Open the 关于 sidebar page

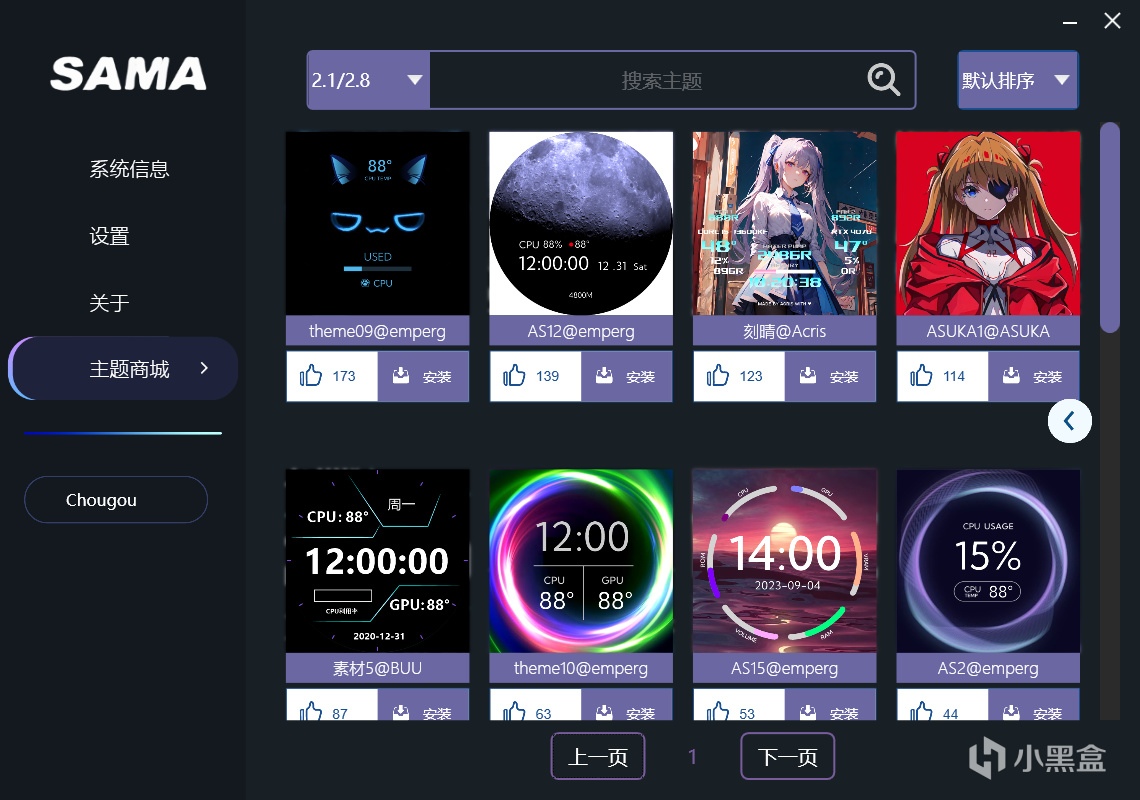tap(109, 303)
